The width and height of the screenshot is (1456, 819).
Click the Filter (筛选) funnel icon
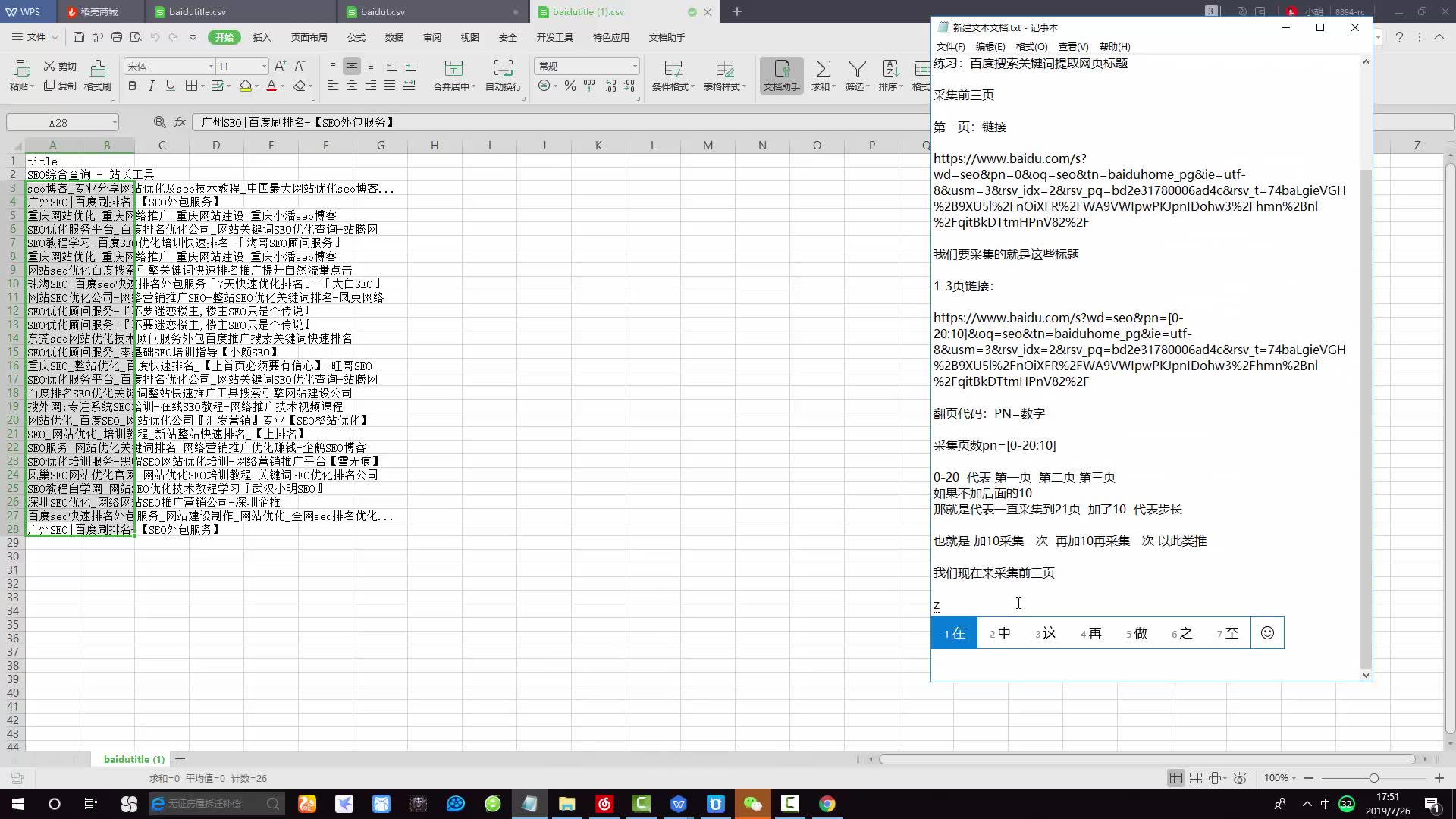tap(857, 69)
